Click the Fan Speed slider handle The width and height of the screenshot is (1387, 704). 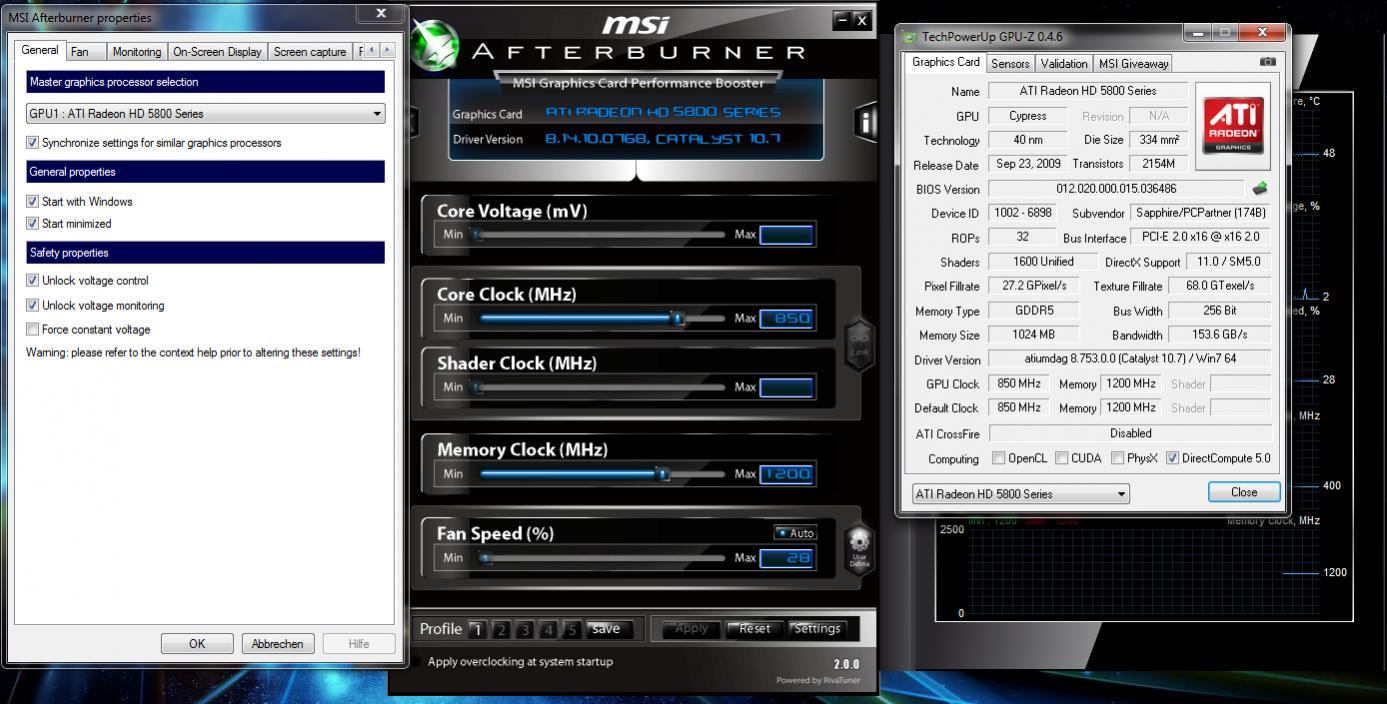click(485, 558)
